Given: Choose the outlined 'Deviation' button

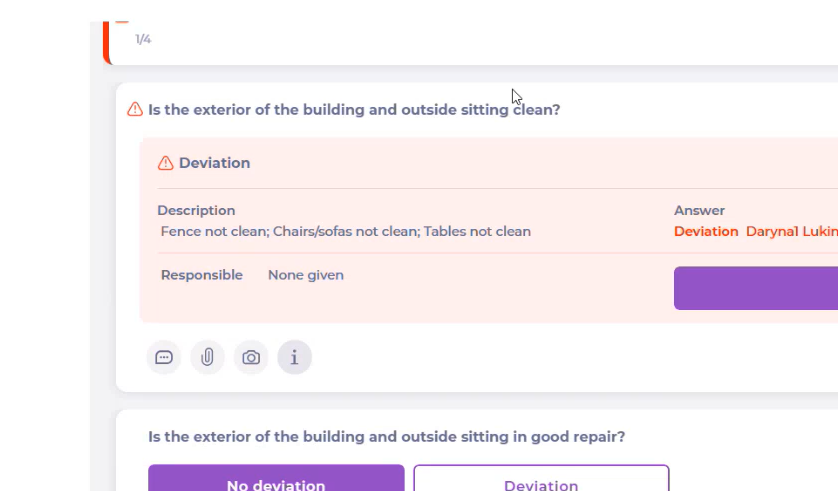Looking at the screenshot, I should [x=541, y=480].
